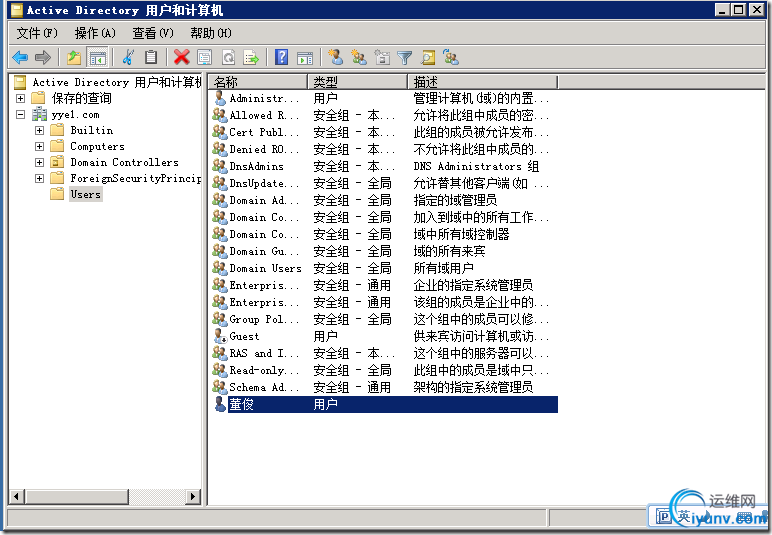Expand the 保存的查询 tree node
This screenshot has height=535, width=772.
pyautogui.click(x=20, y=98)
